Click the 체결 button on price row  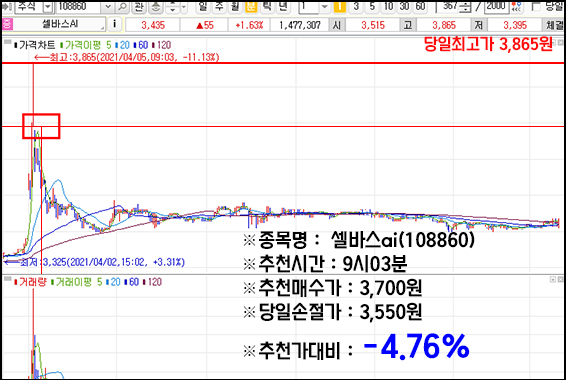[554, 25]
